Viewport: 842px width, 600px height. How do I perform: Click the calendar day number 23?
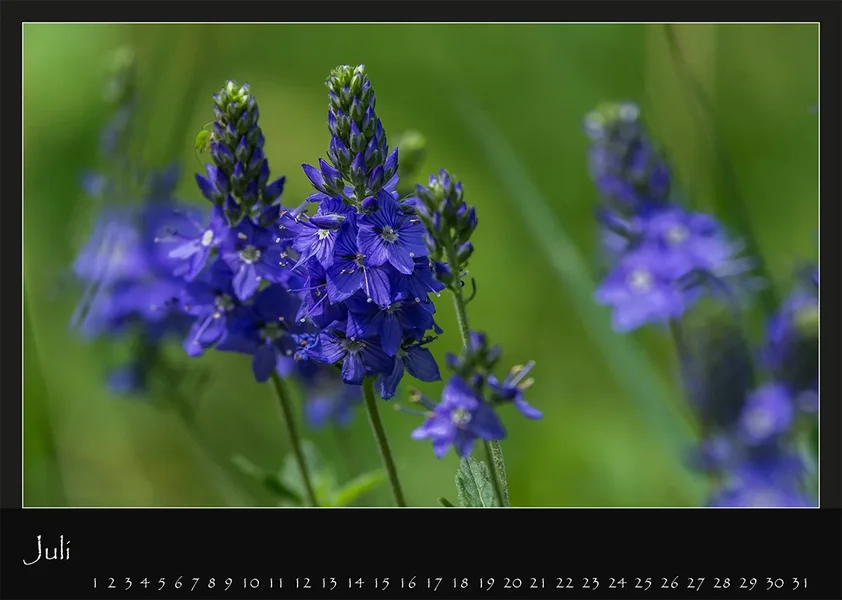[x=591, y=583]
